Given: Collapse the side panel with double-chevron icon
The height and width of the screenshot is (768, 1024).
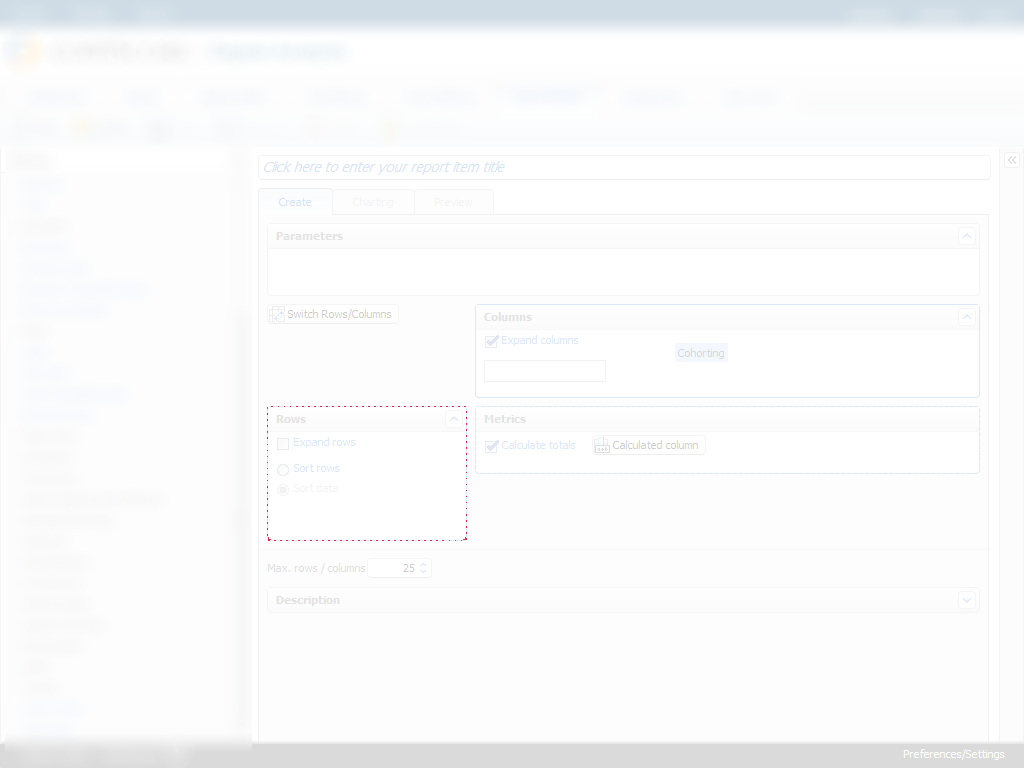Looking at the screenshot, I should [1012, 160].
